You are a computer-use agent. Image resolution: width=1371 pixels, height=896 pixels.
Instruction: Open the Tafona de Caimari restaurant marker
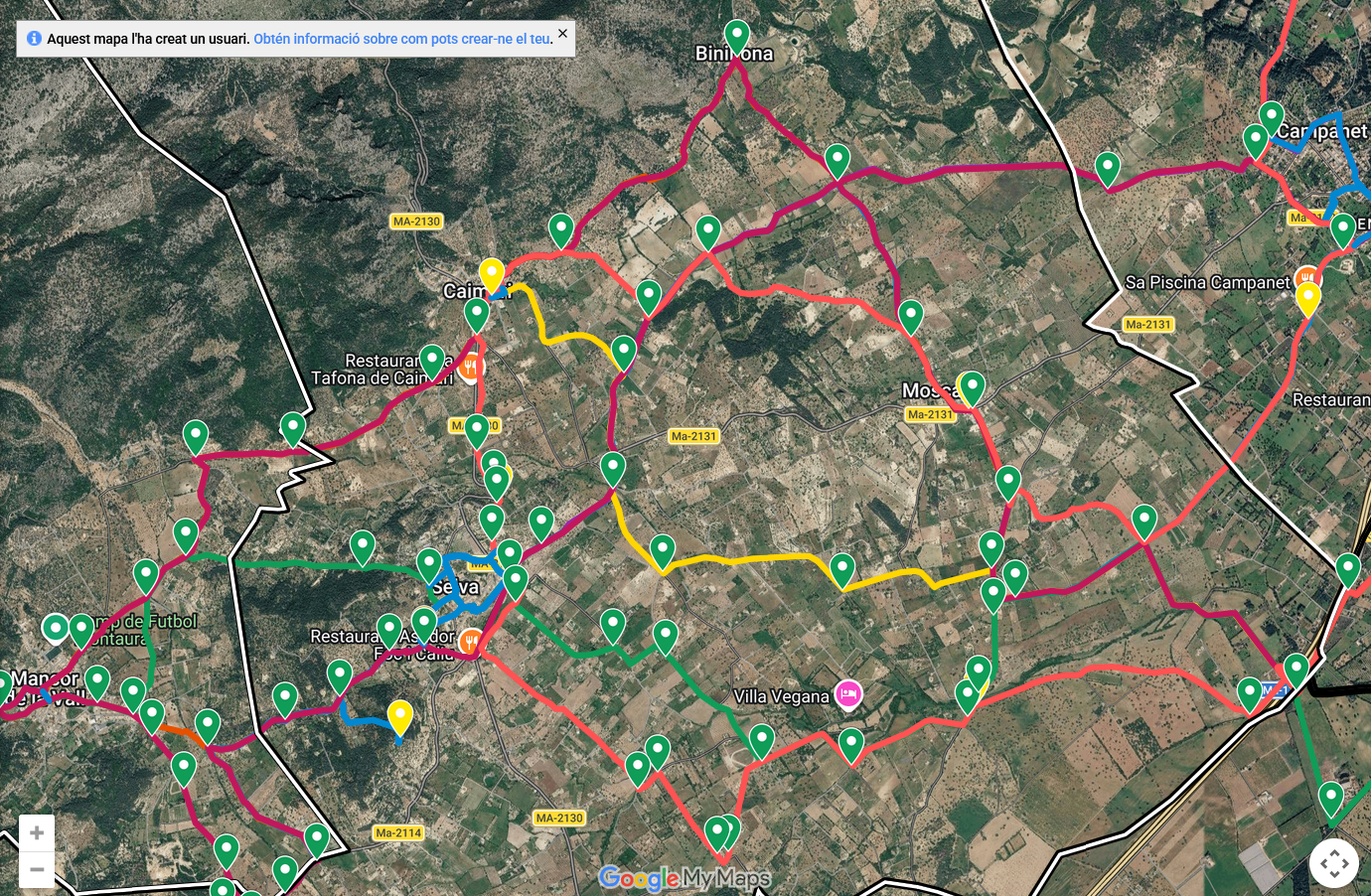(x=471, y=368)
